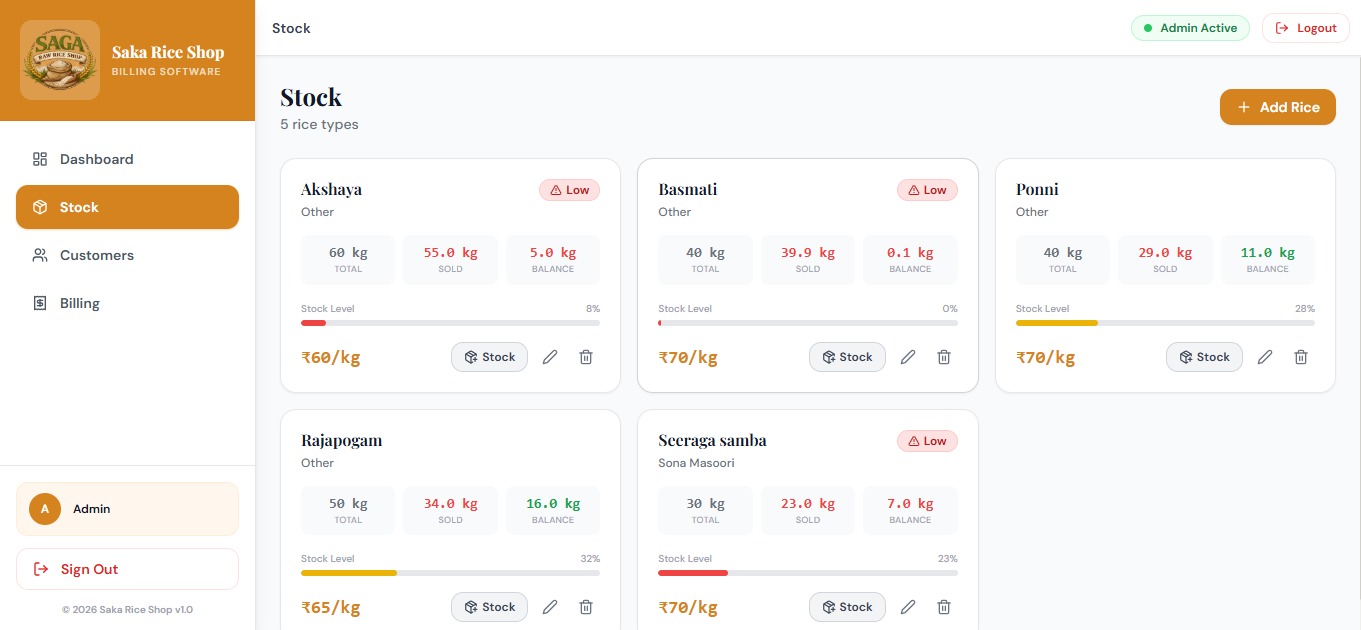Open the Billing section icon
Image resolution: width=1361 pixels, height=630 pixels.
click(x=40, y=303)
